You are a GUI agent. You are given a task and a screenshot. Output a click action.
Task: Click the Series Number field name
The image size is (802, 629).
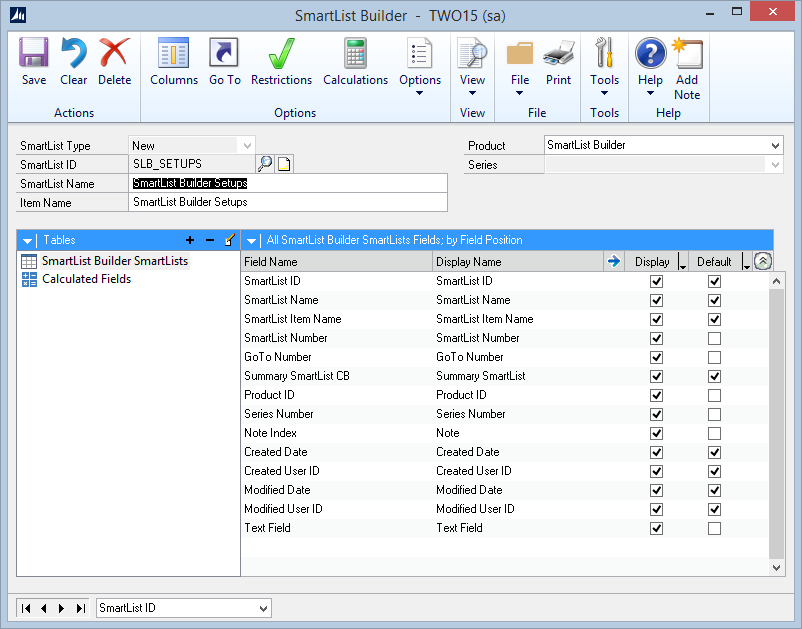(x=279, y=414)
